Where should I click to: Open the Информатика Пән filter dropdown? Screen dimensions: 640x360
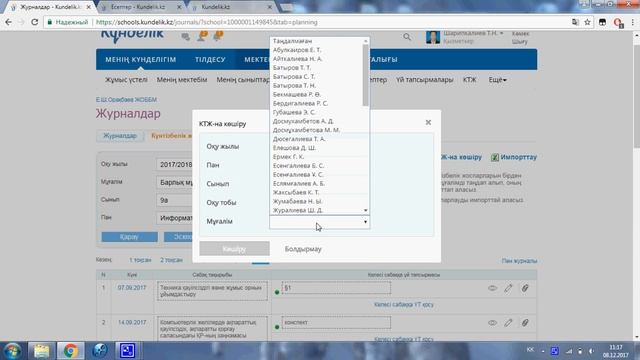coord(176,218)
